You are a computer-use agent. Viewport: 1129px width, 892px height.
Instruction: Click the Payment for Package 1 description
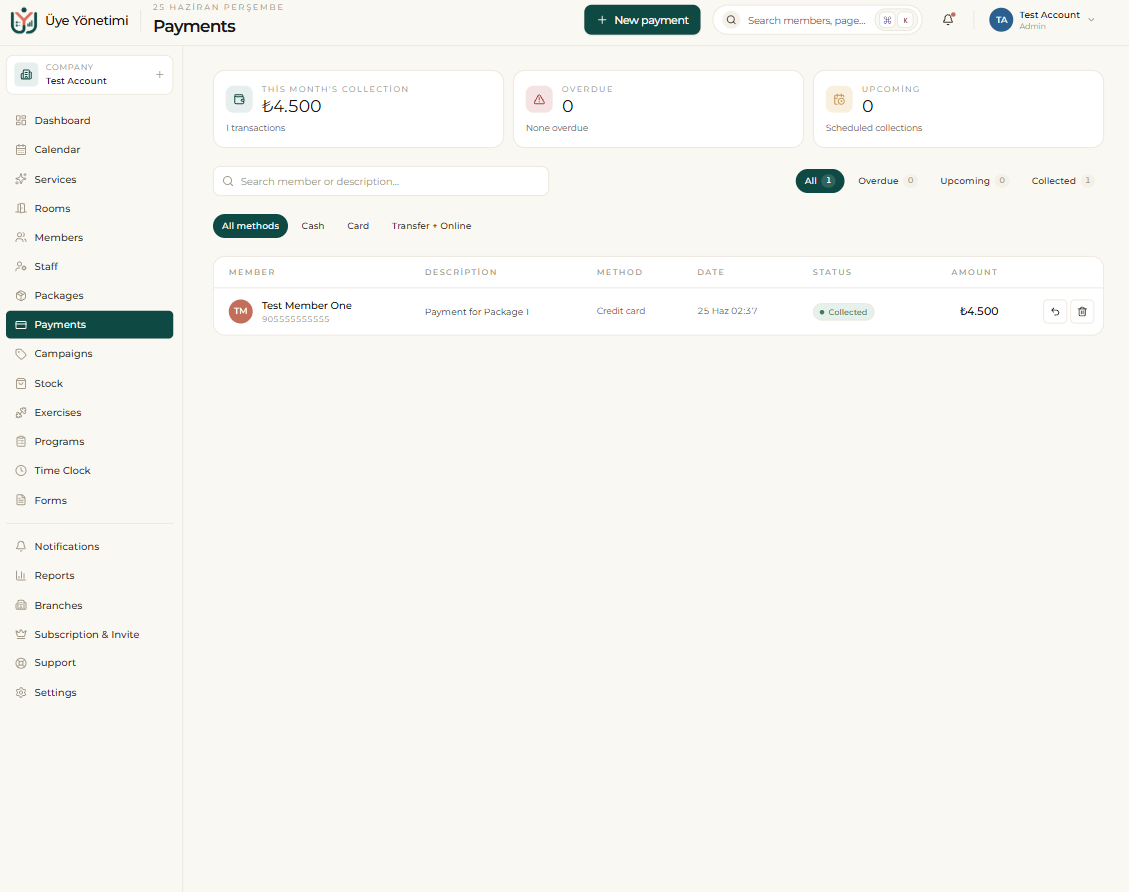click(x=477, y=312)
